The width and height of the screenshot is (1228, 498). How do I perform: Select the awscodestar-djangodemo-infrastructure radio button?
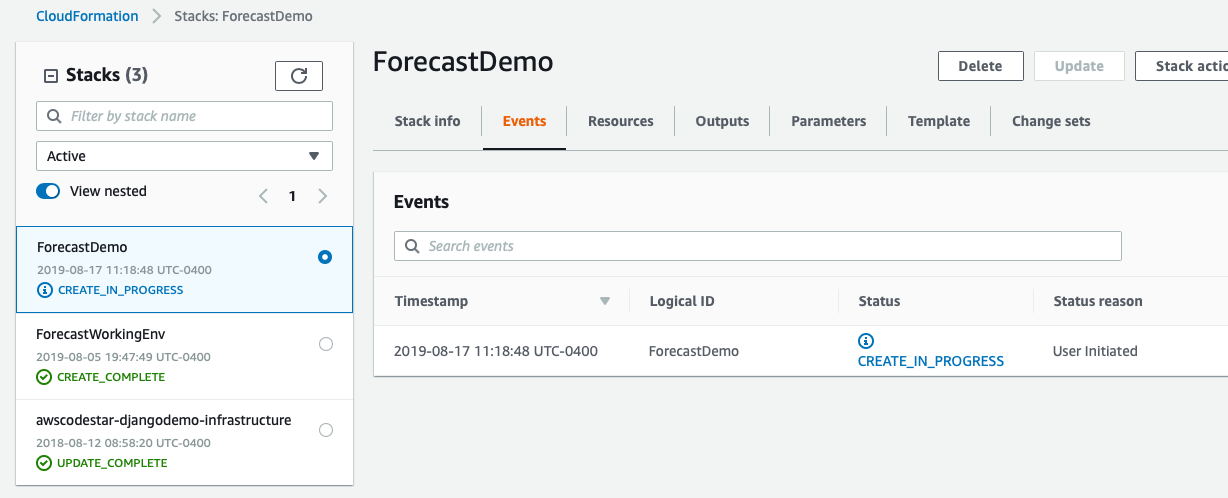click(325, 430)
